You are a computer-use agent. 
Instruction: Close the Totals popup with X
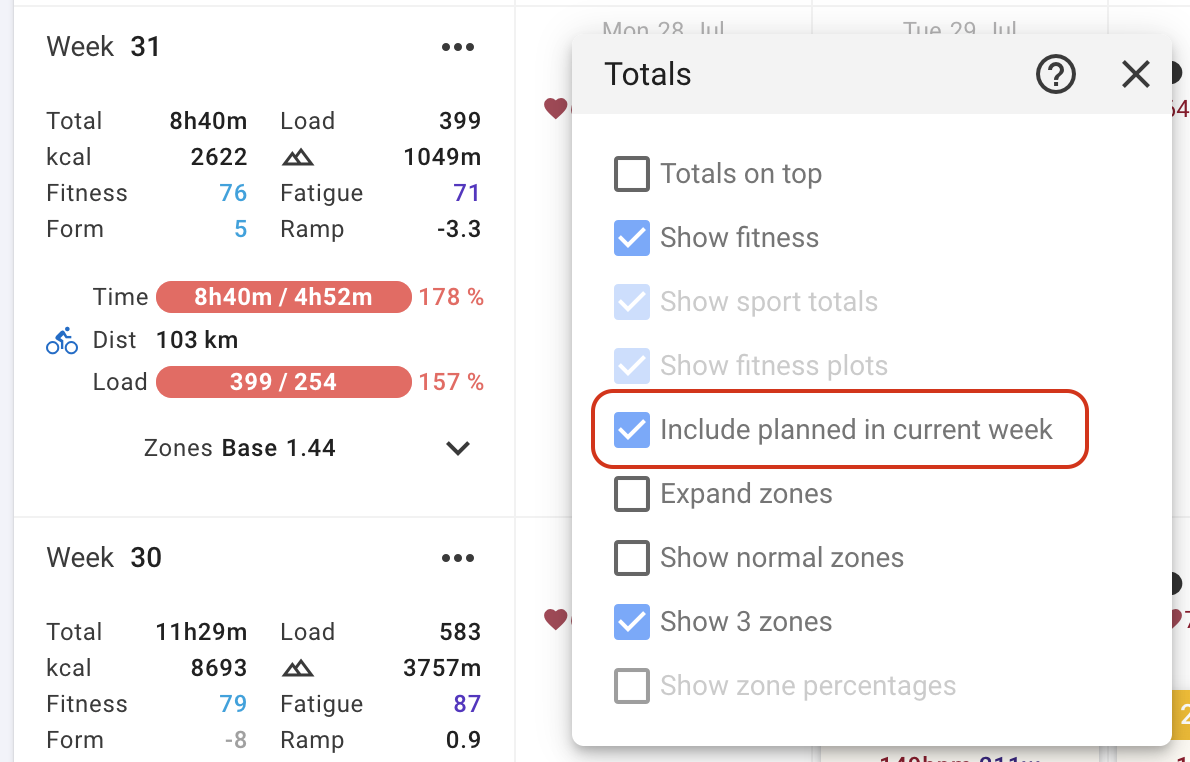[1135, 74]
